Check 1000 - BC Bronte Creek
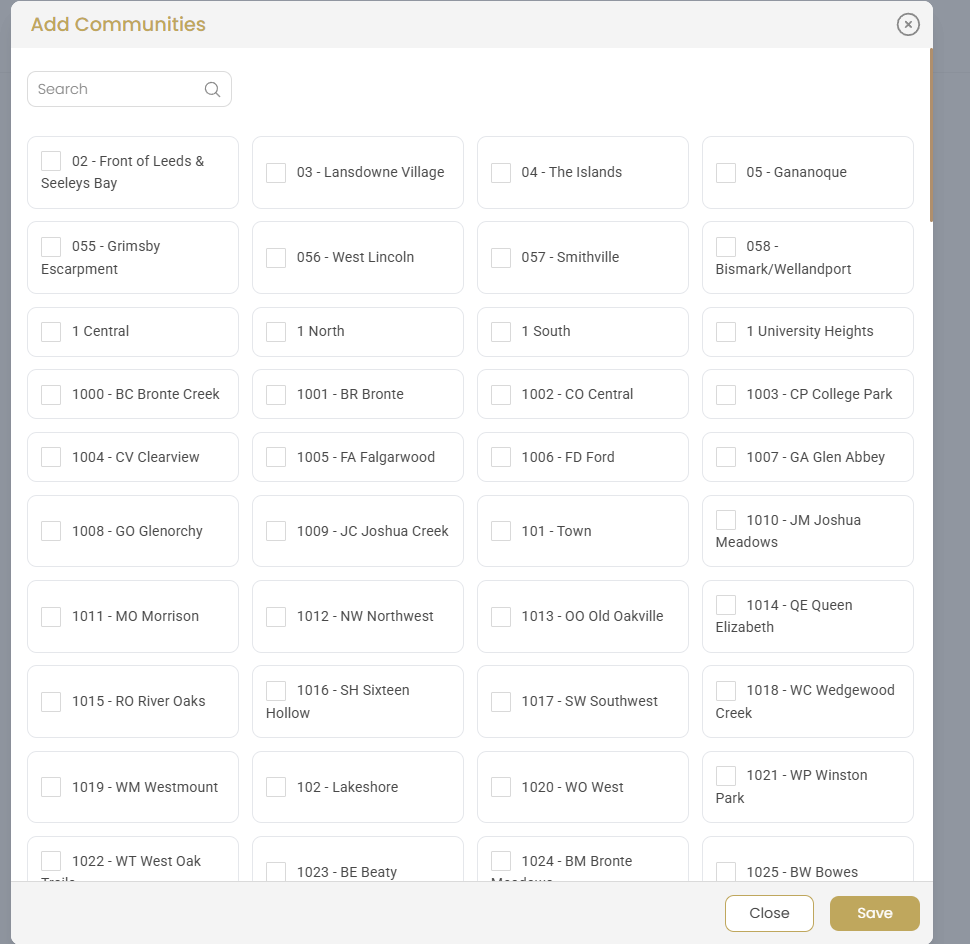 coord(51,394)
